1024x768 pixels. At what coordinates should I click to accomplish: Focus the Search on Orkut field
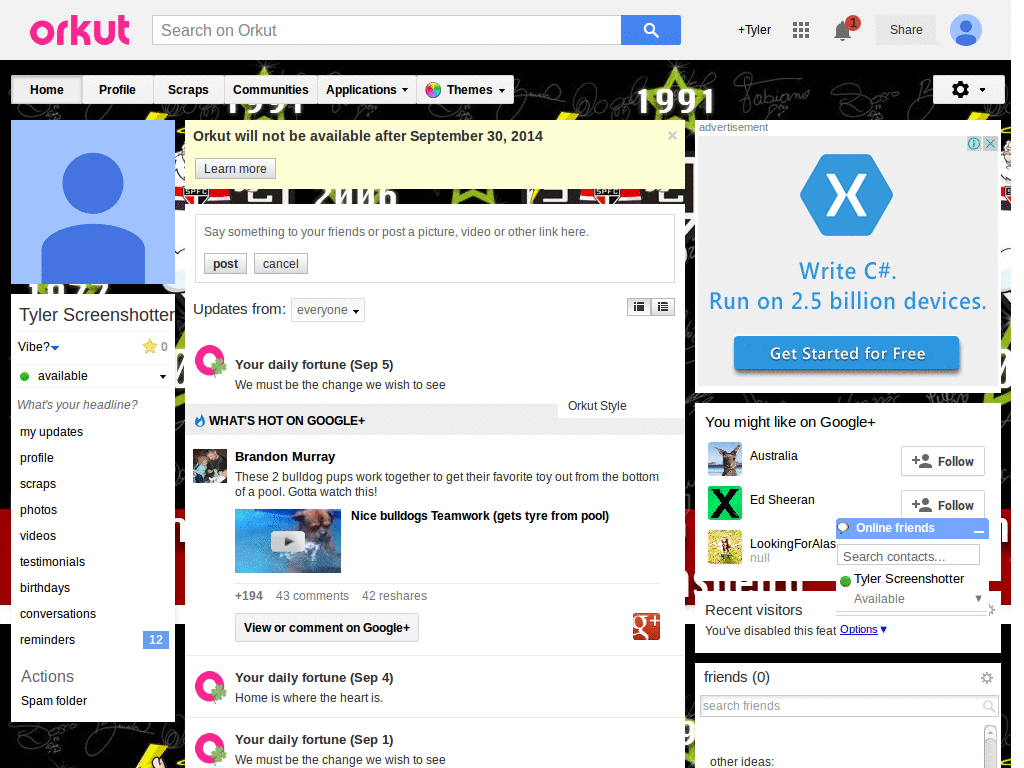[x=387, y=30]
